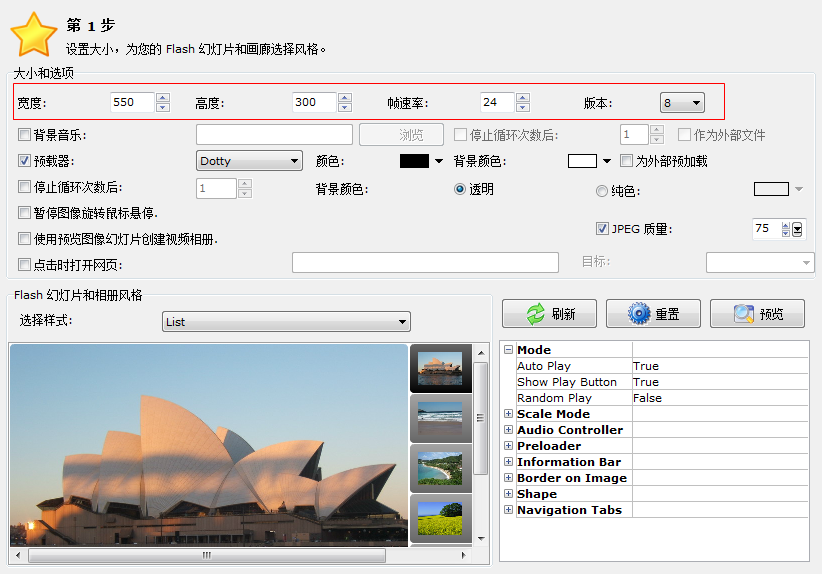Check 使用预览图像幻灯片创建视频相册 option
The height and width of the screenshot is (574, 822).
(24, 239)
